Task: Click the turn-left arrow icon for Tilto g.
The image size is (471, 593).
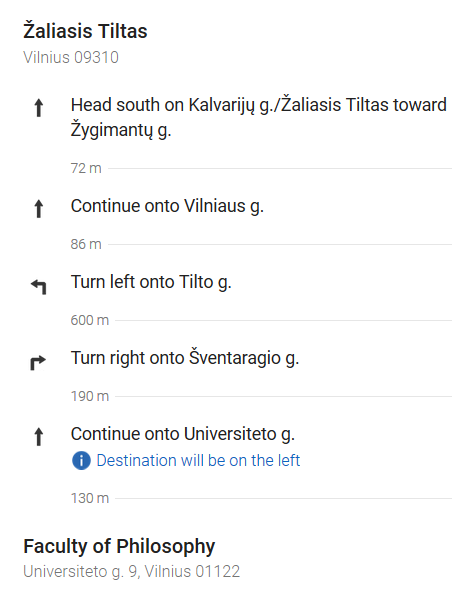Action: pyautogui.click(x=39, y=287)
